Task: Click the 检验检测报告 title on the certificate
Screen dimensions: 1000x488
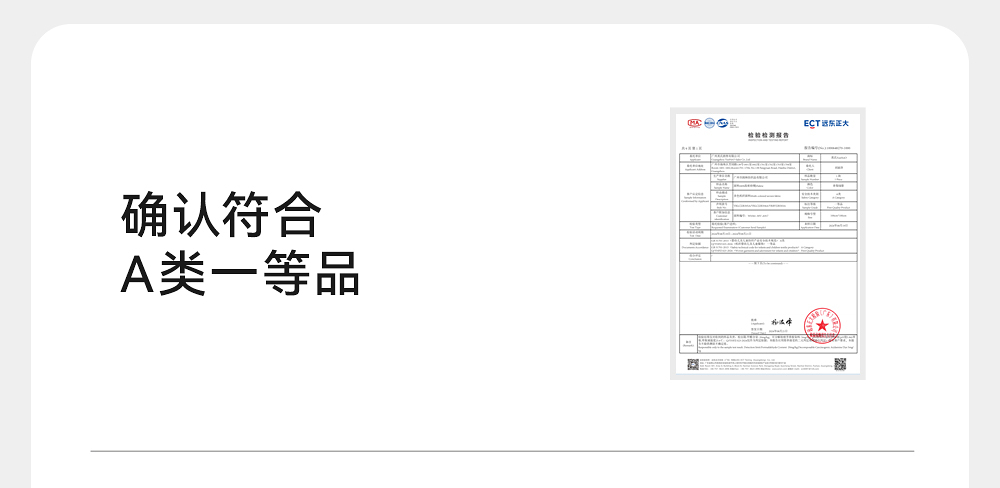Action: tap(768, 135)
